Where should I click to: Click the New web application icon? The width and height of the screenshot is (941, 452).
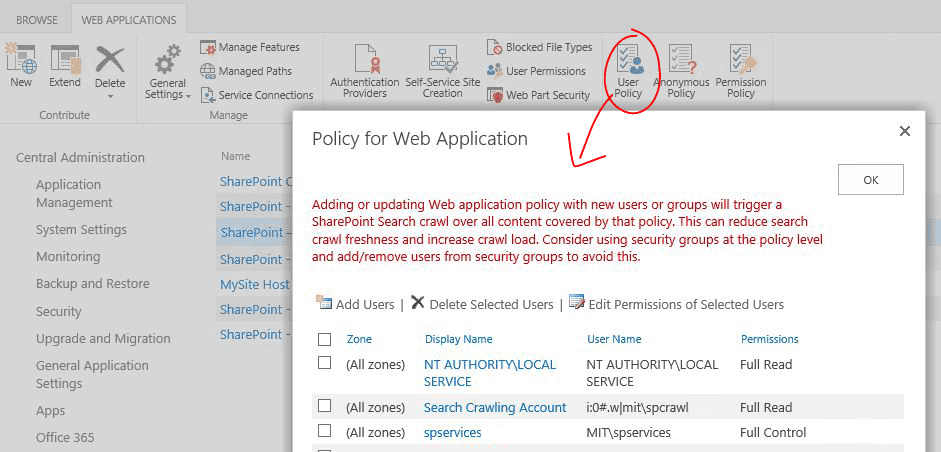[21, 59]
